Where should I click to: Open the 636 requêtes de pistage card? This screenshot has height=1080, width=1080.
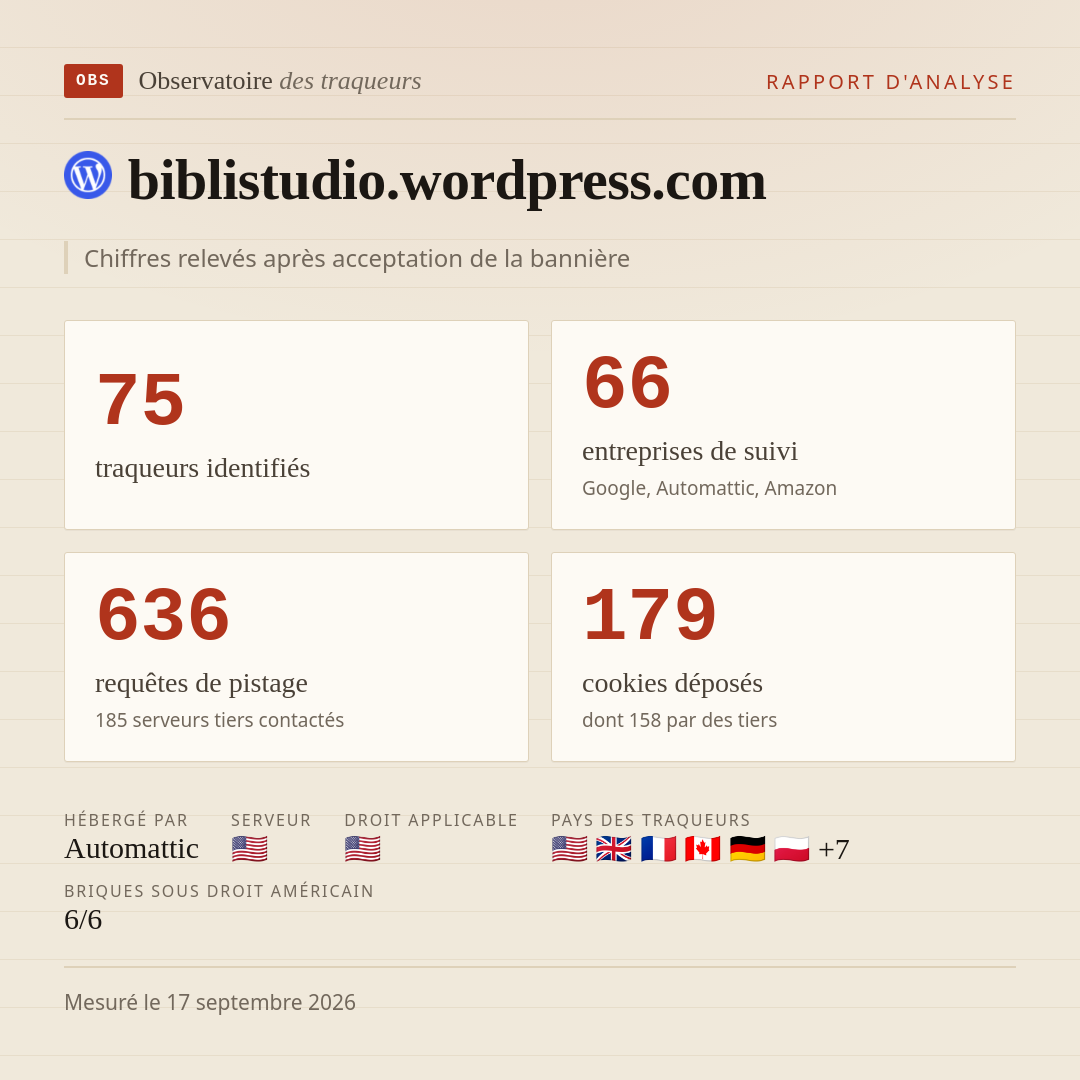tap(296, 657)
